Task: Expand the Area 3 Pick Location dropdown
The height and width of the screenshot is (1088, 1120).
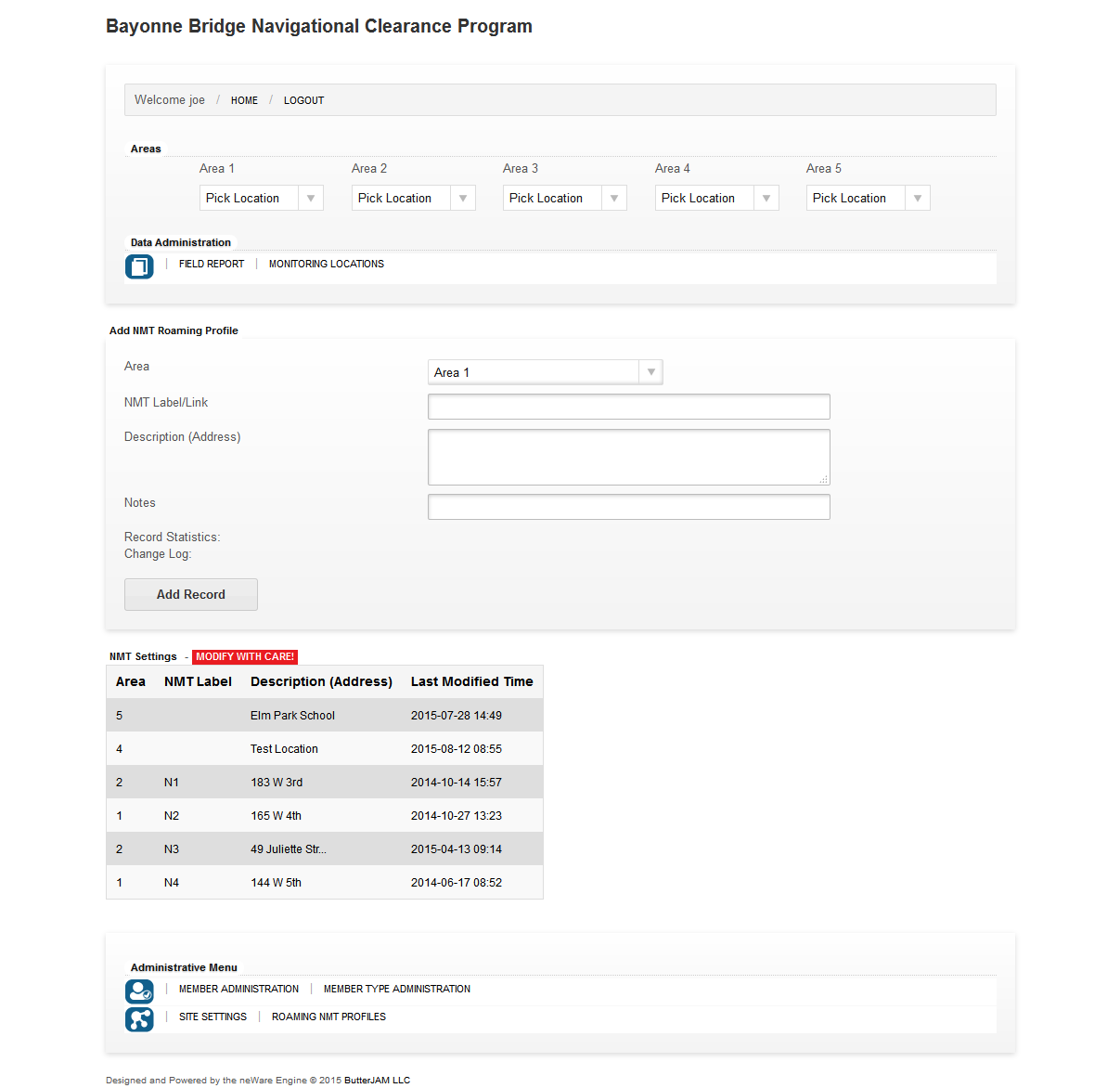Action: click(x=564, y=198)
